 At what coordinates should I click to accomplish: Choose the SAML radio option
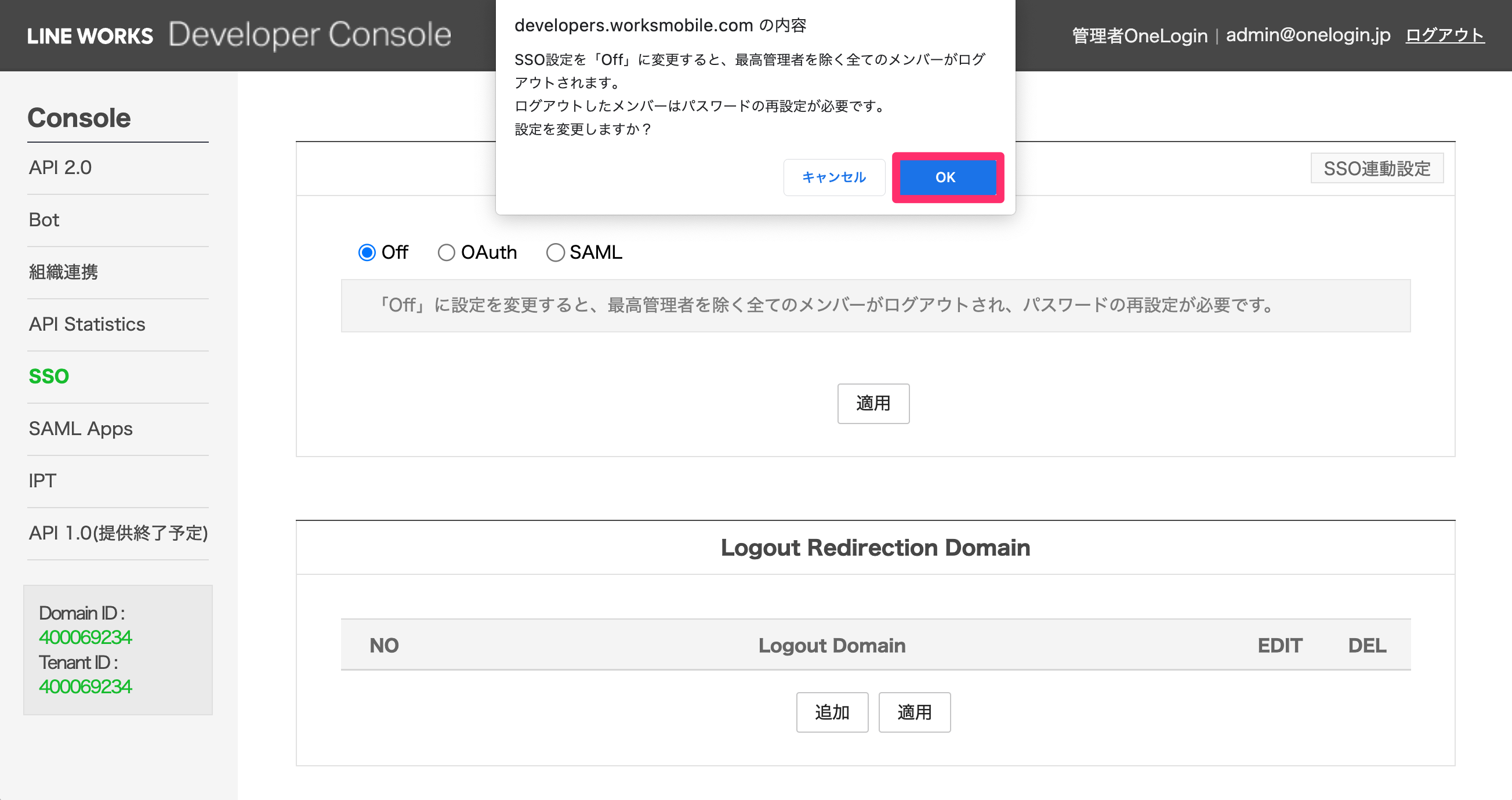[x=555, y=252]
